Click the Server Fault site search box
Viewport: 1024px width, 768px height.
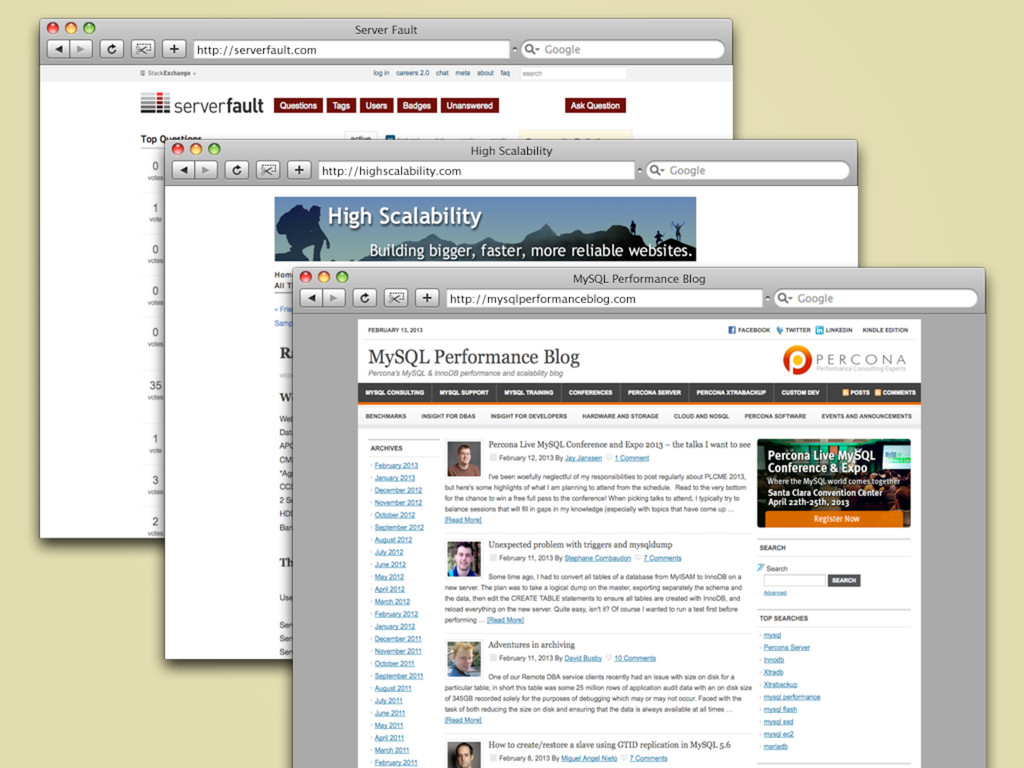click(x=573, y=73)
